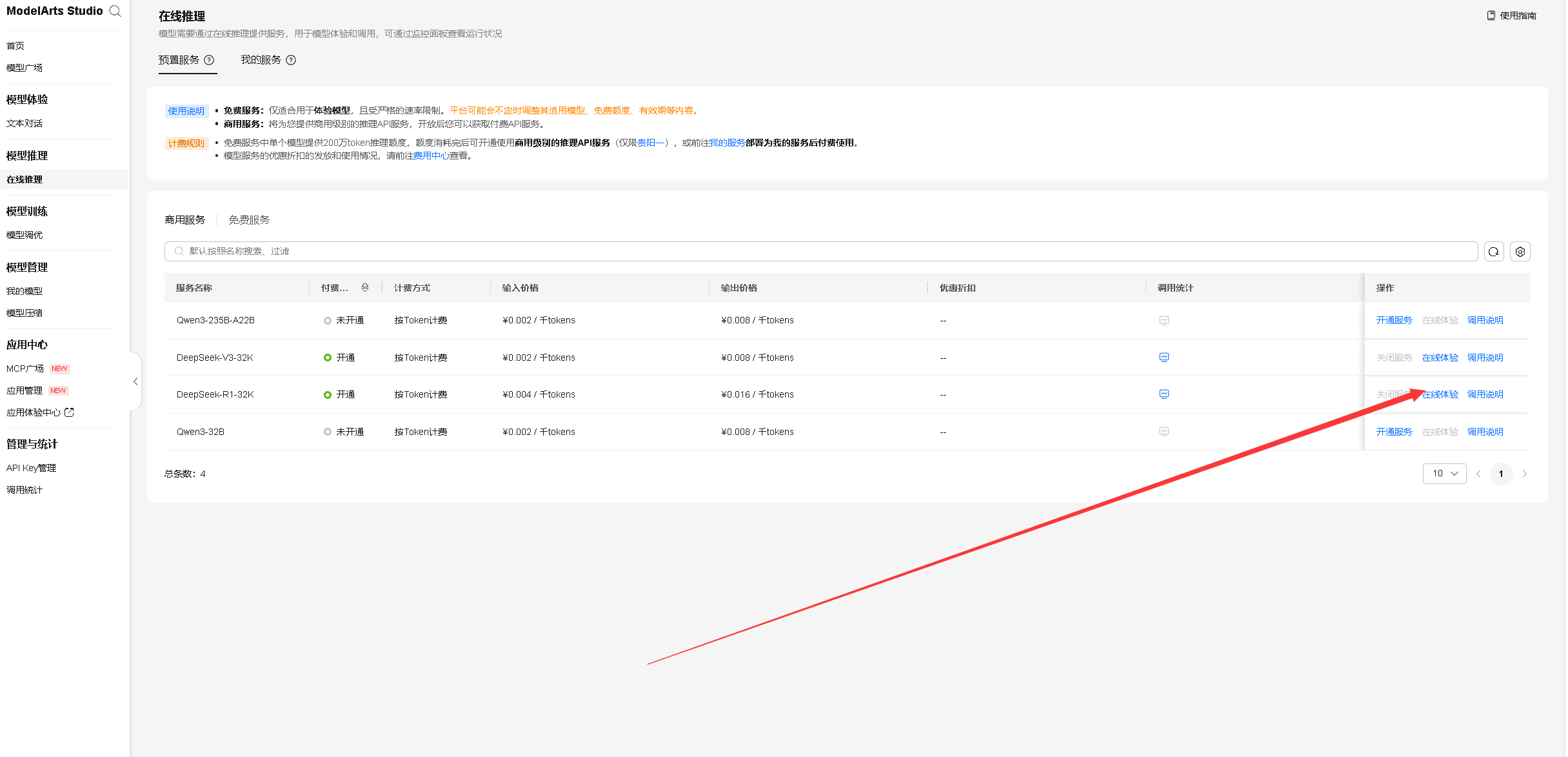Click 使用指南 guide icon at top right
Image resolution: width=1568 pixels, height=757 pixels.
click(1491, 15)
